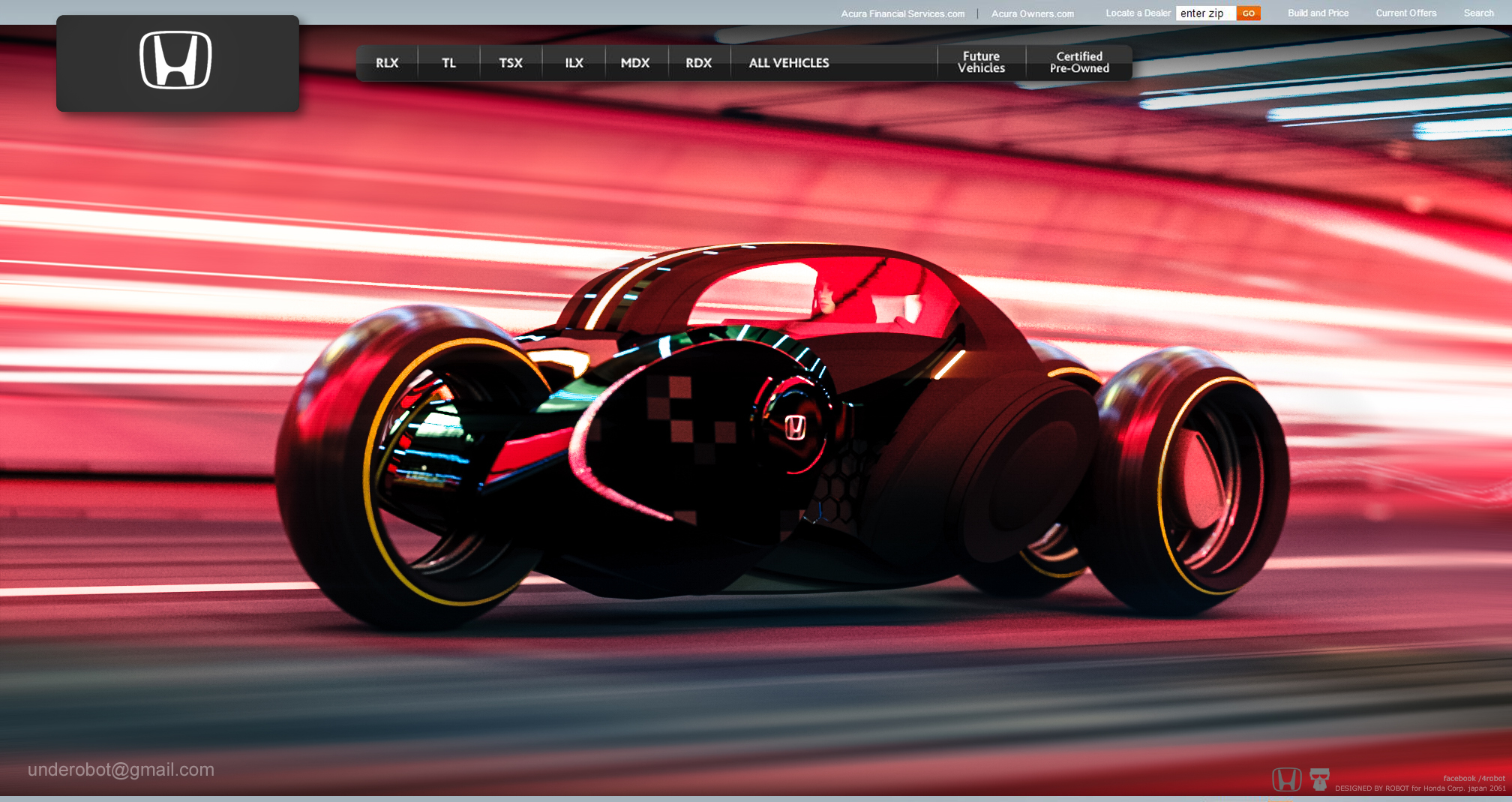Viewport: 1512px width, 802px height.
Task: Open the MDX vehicle menu
Action: pyautogui.click(x=635, y=63)
